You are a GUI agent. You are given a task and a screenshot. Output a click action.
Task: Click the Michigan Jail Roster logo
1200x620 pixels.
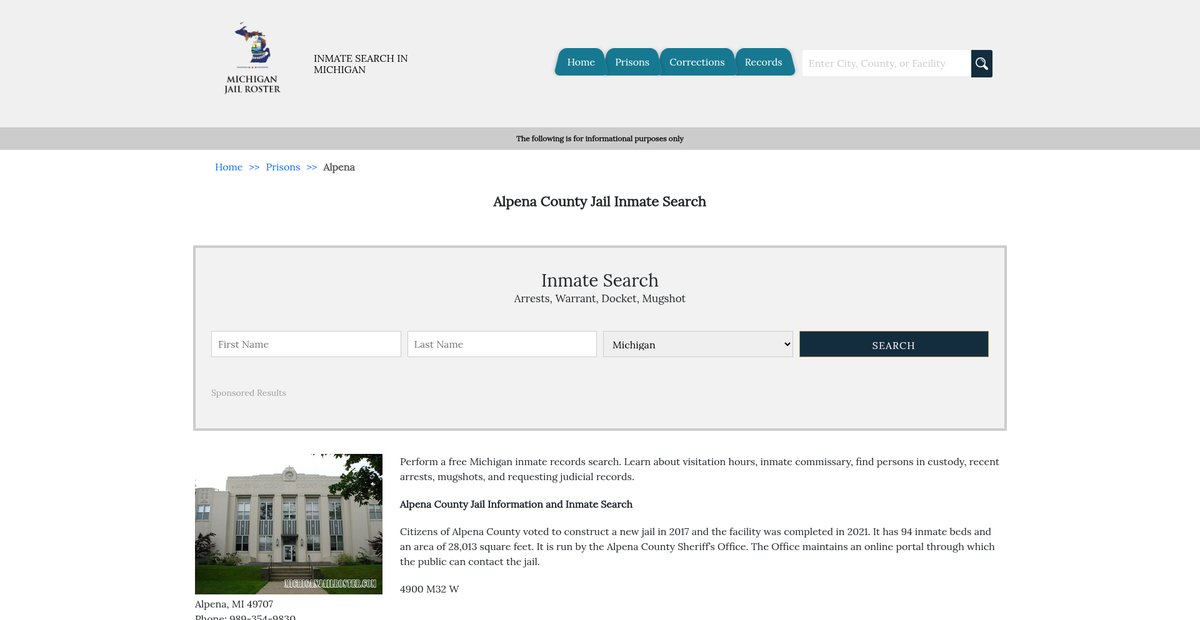tap(252, 59)
